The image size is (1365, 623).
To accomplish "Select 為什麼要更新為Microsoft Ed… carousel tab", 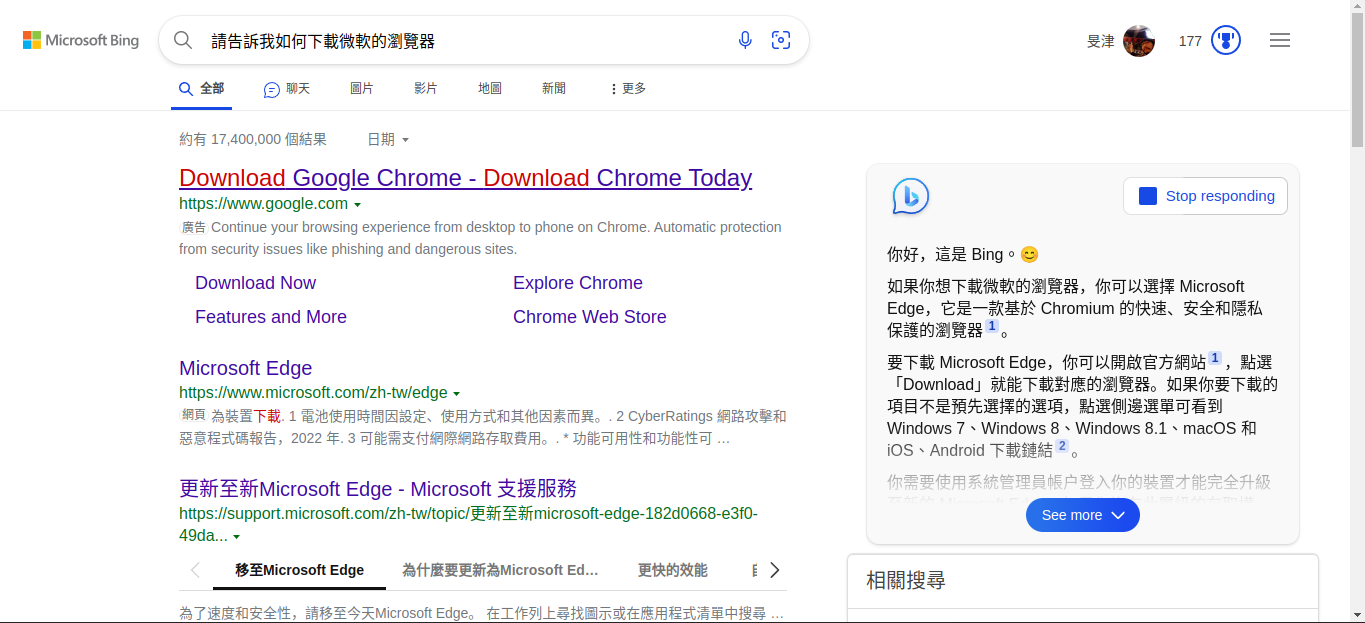I will click(500, 570).
